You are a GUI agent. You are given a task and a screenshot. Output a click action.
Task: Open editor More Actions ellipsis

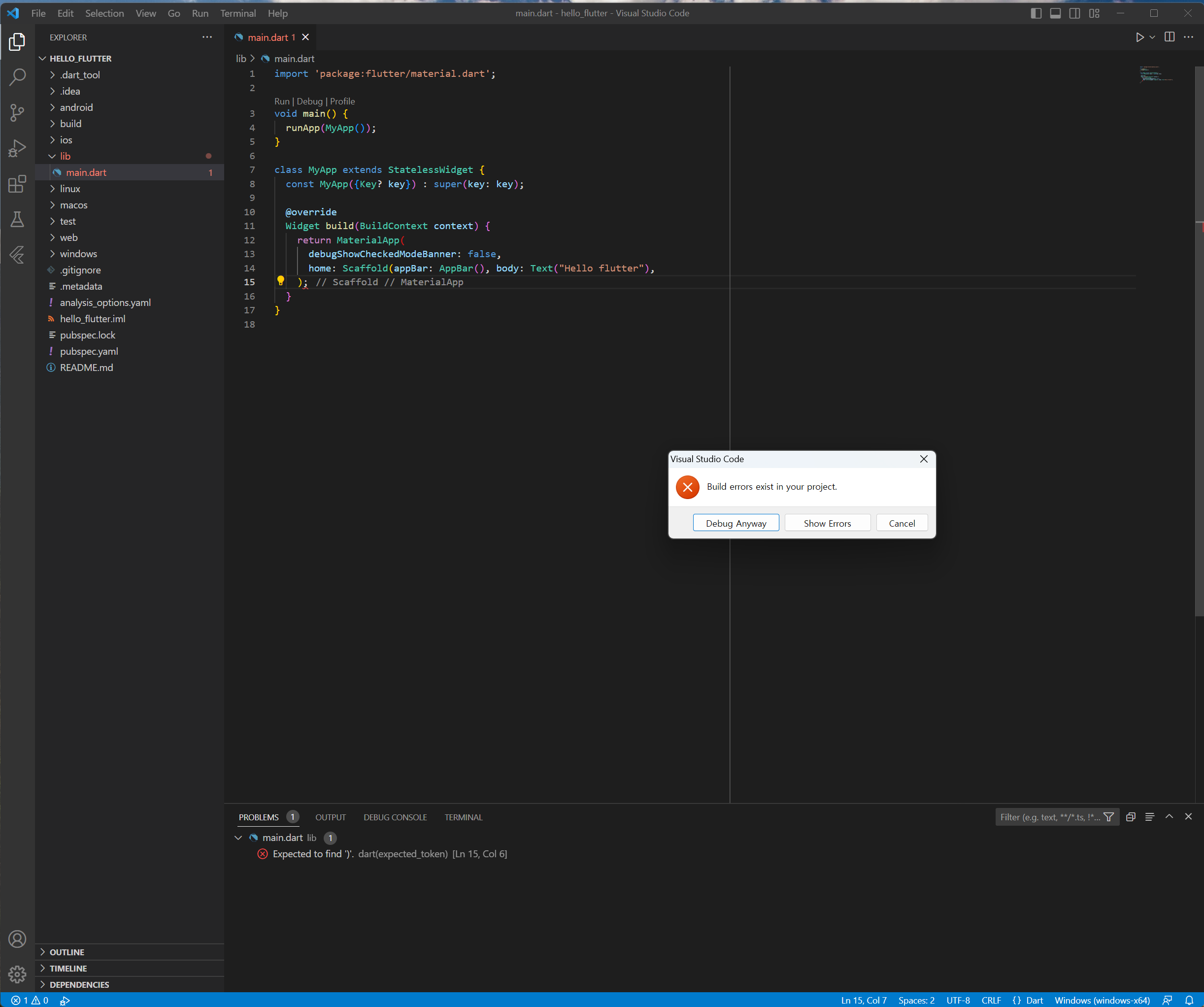tap(1189, 37)
